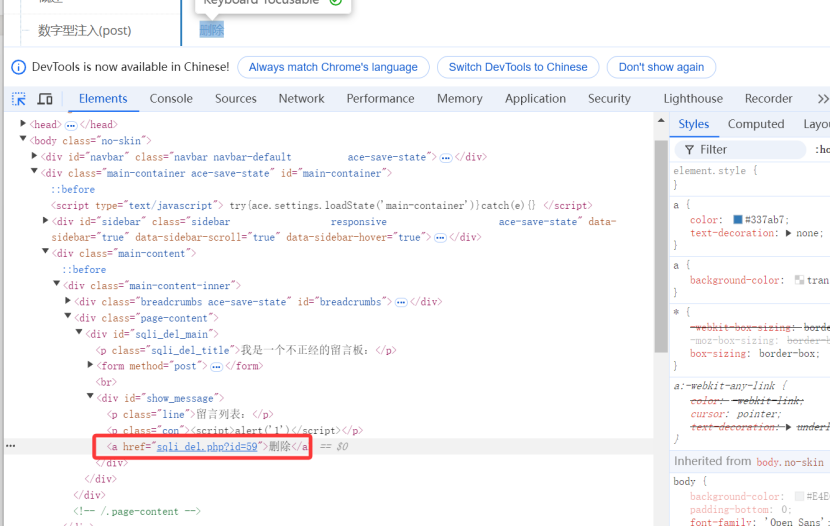This screenshot has width=831, height=527.
Task: Select the p class line 留言列表 row
Action: (190, 415)
